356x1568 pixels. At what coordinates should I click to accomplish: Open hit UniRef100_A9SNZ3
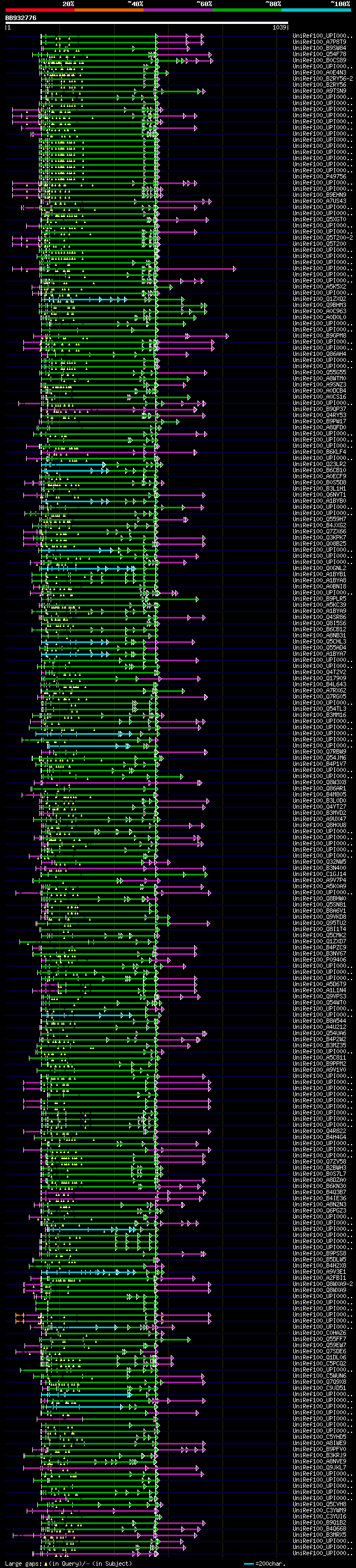coord(319,385)
